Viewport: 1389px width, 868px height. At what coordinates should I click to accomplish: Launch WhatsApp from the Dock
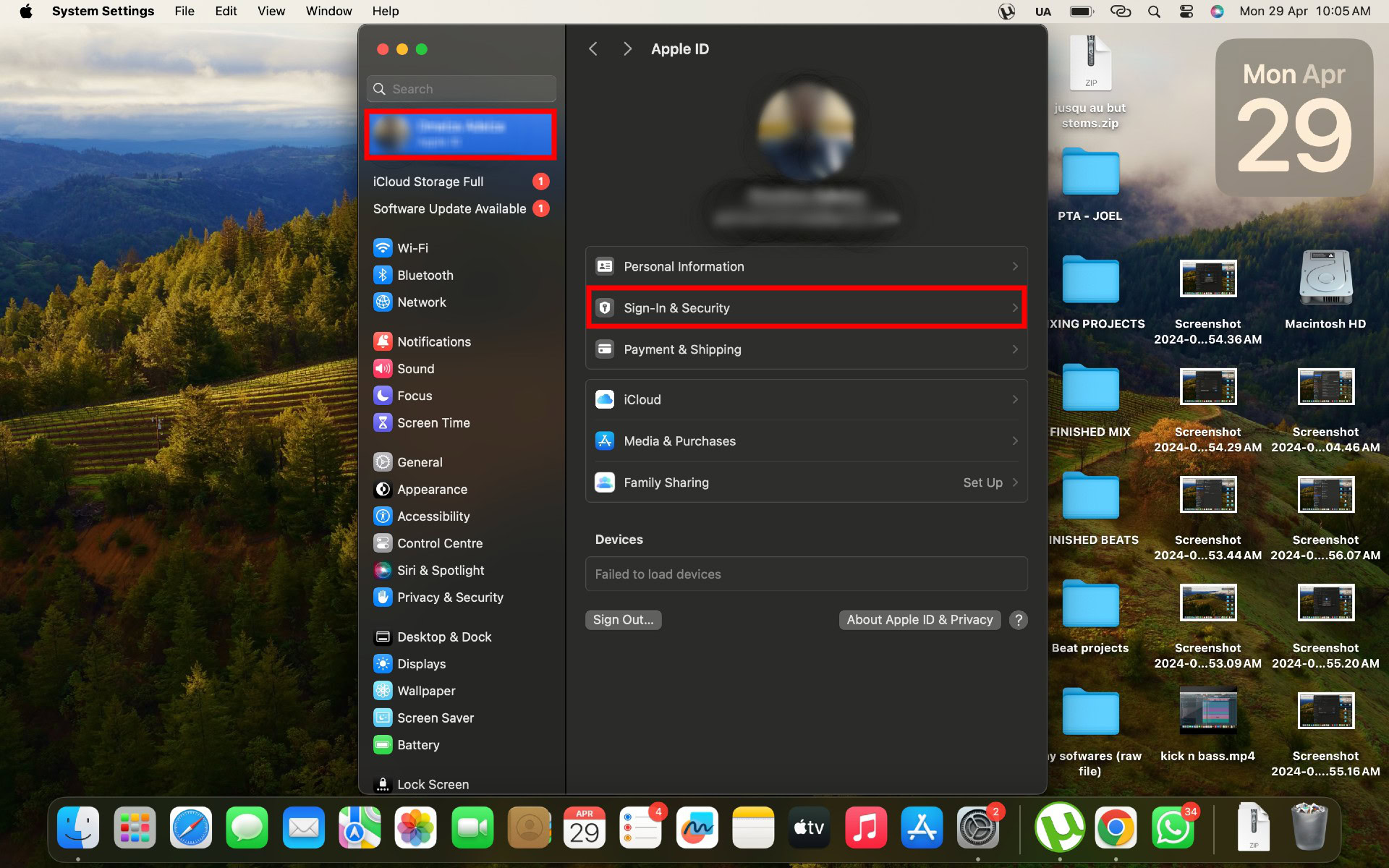tap(1172, 827)
